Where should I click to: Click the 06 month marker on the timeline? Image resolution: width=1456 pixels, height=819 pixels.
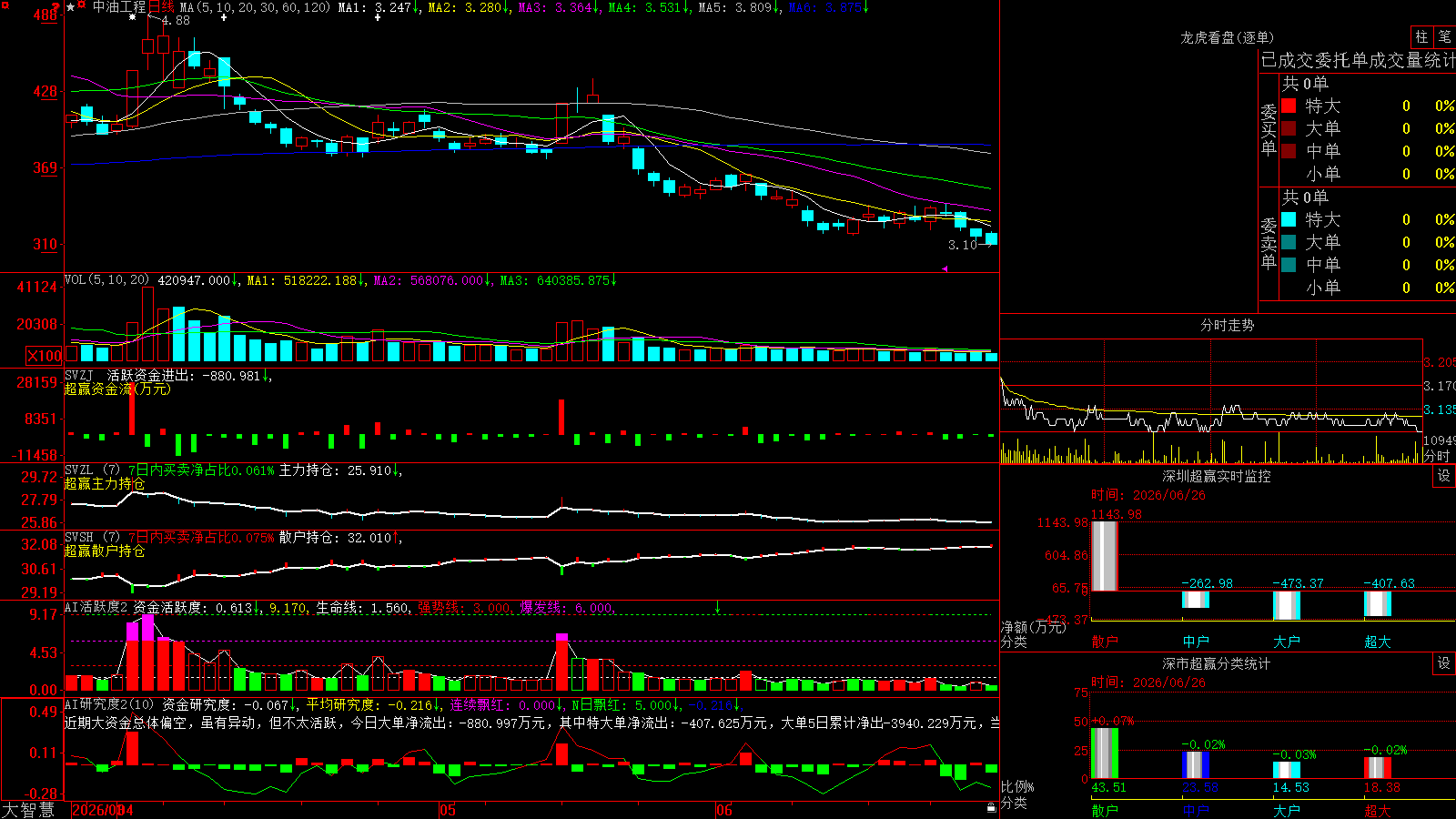723,810
